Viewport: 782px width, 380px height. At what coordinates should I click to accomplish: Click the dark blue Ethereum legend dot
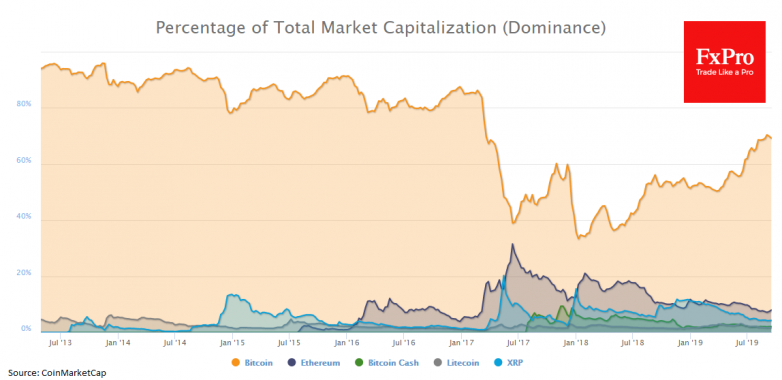(292, 363)
